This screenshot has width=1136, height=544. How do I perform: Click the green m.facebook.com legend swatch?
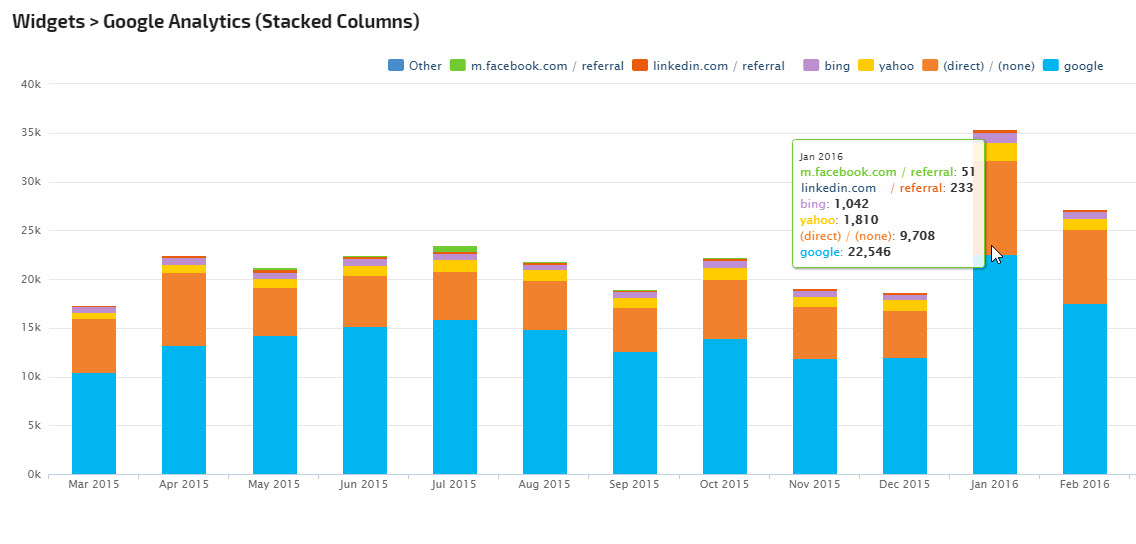point(457,66)
